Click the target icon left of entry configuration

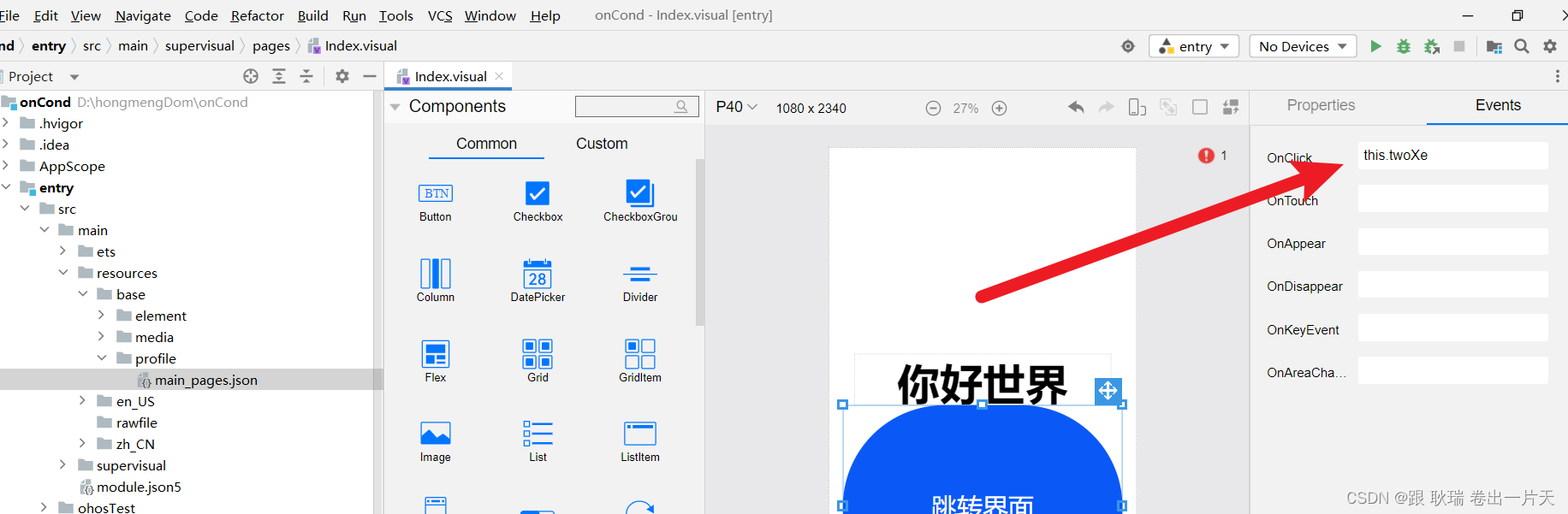point(1128,46)
